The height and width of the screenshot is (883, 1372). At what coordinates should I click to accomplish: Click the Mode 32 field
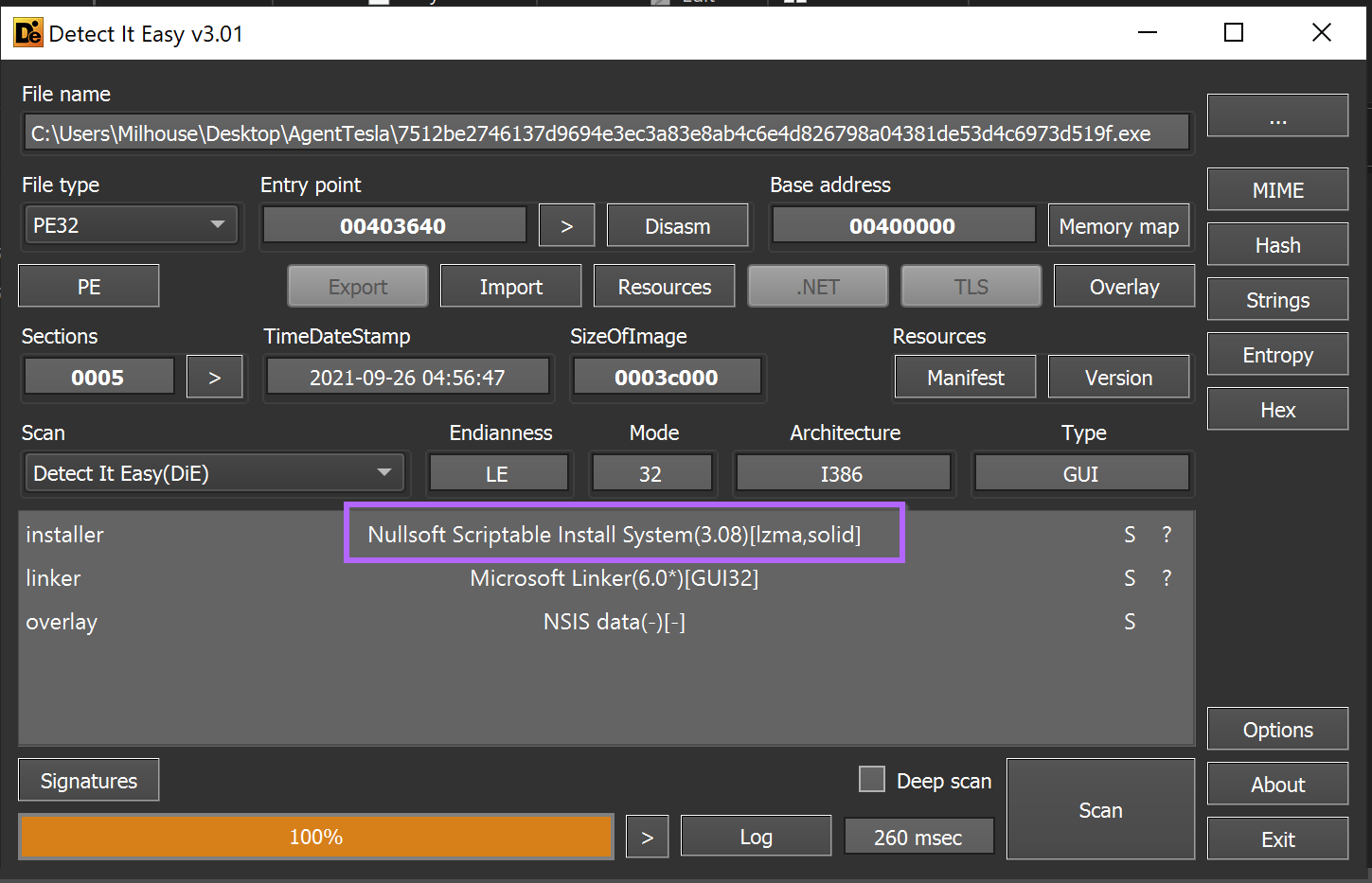tap(650, 473)
